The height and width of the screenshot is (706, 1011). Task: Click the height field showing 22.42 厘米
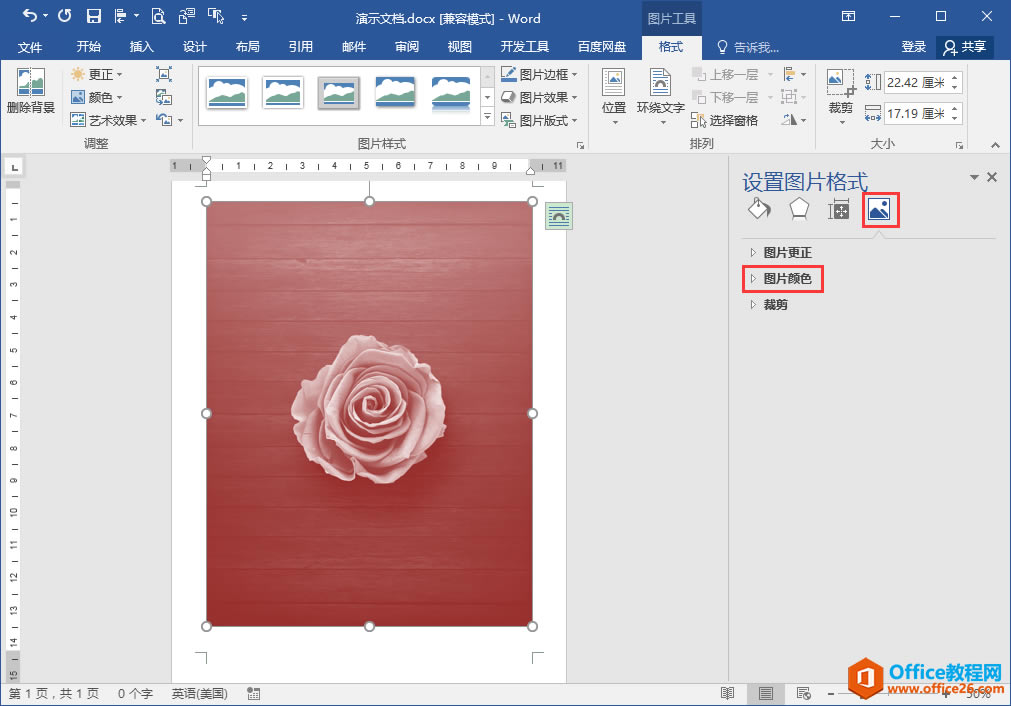pyautogui.click(x=916, y=83)
